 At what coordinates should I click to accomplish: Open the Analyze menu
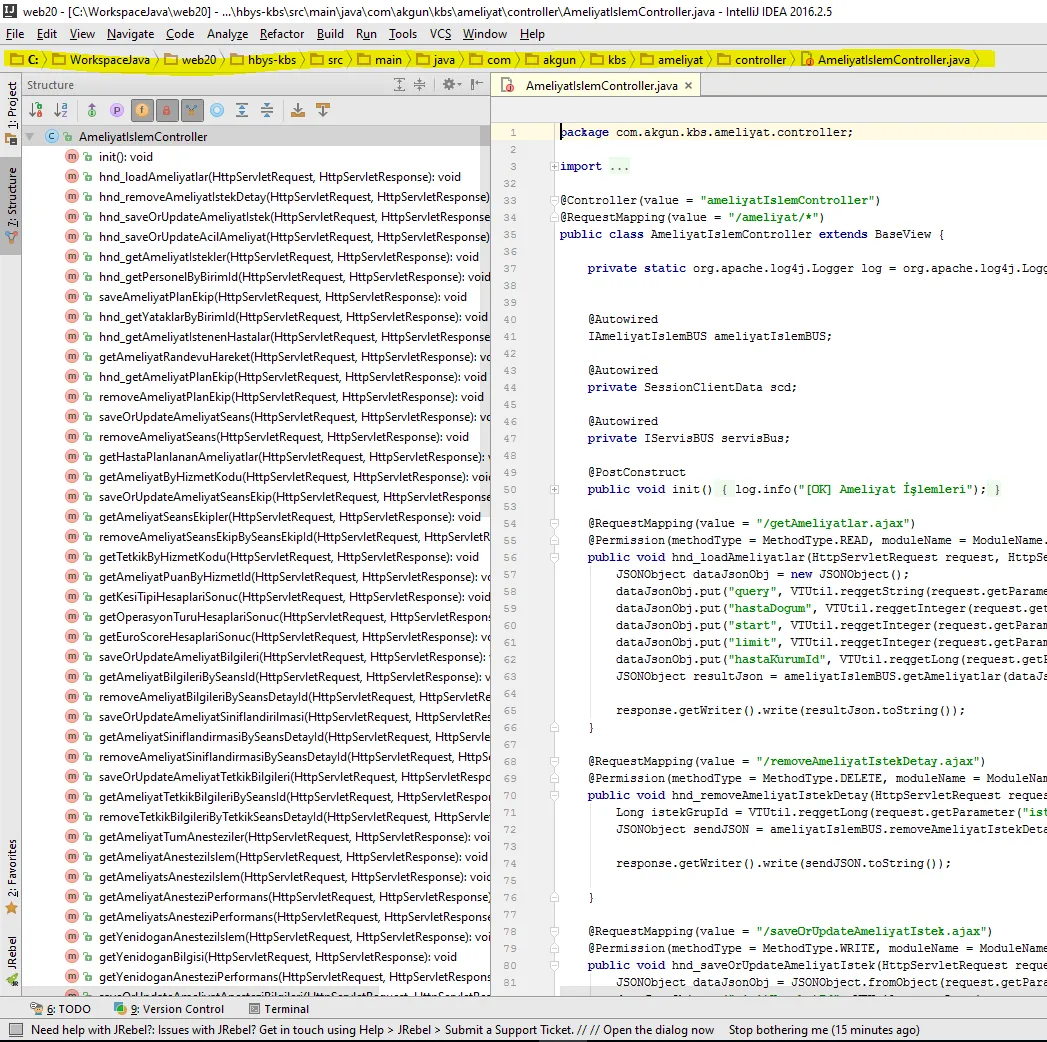pyautogui.click(x=227, y=34)
